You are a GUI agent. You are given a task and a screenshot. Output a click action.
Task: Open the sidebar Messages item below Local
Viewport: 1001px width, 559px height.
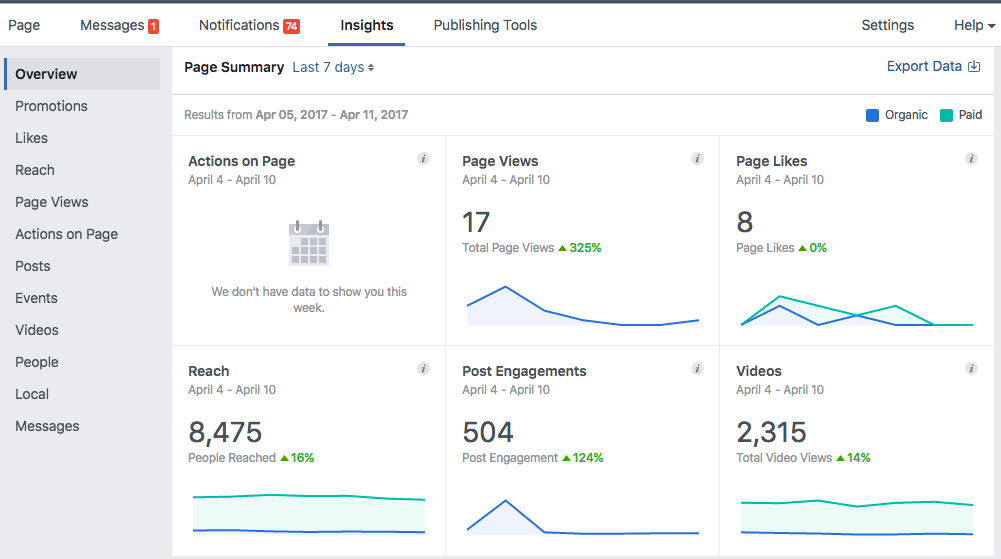[47, 426]
